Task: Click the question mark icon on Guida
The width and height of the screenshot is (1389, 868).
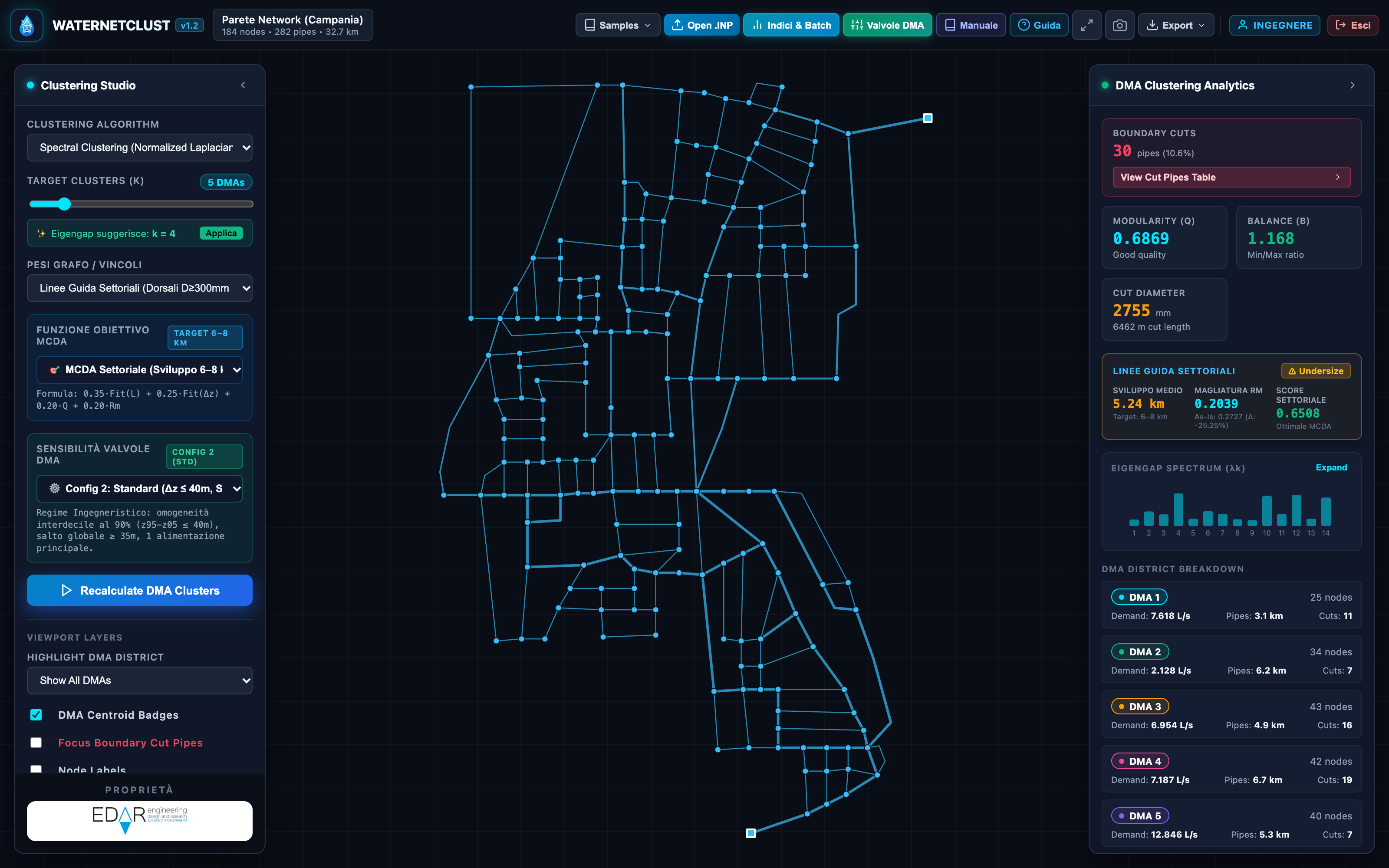Action: coord(1024,25)
